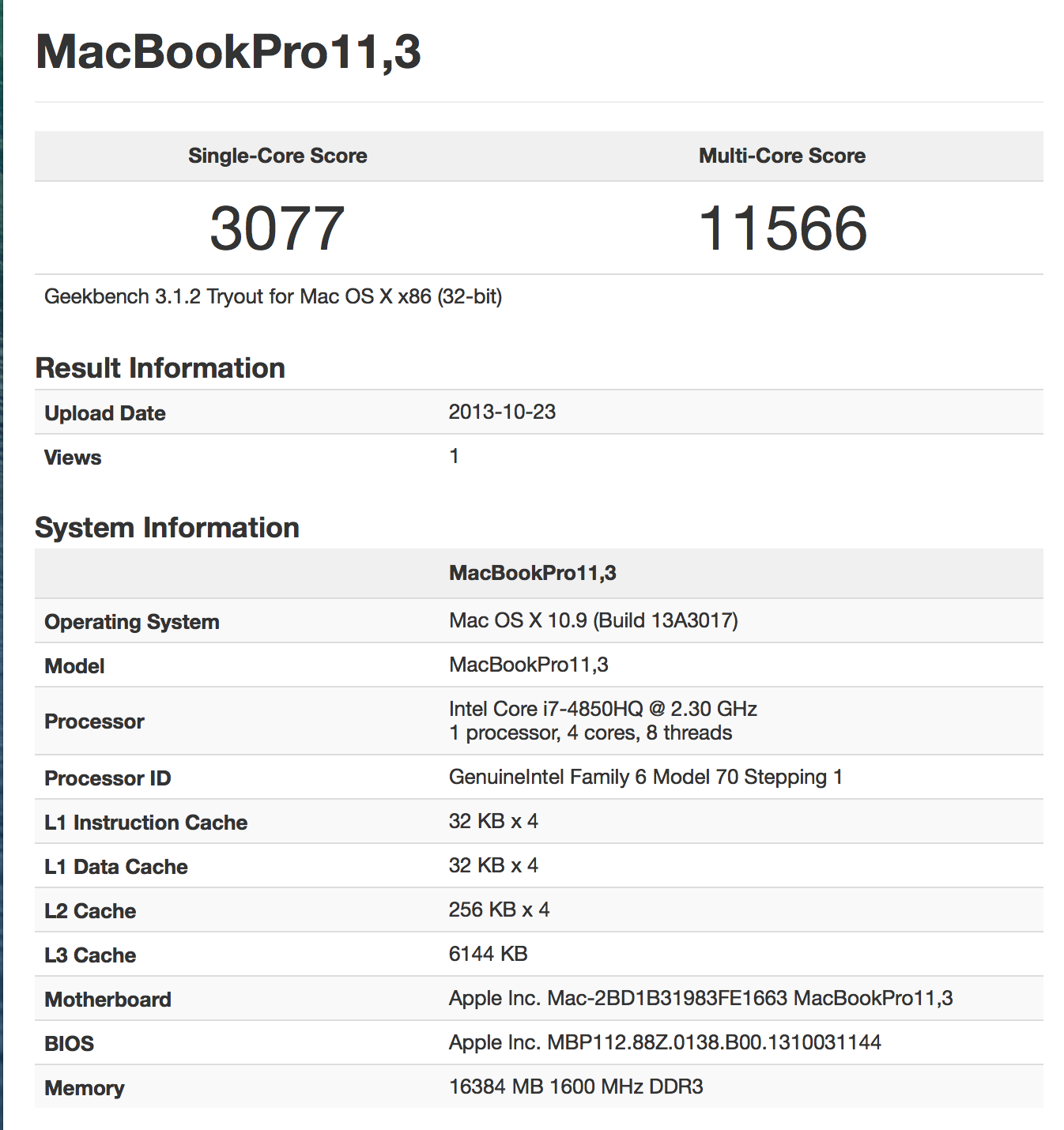The width and height of the screenshot is (1064, 1130).
Task: Select the Geekbench 3.1.2 Tryout version line
Action: [x=274, y=296]
